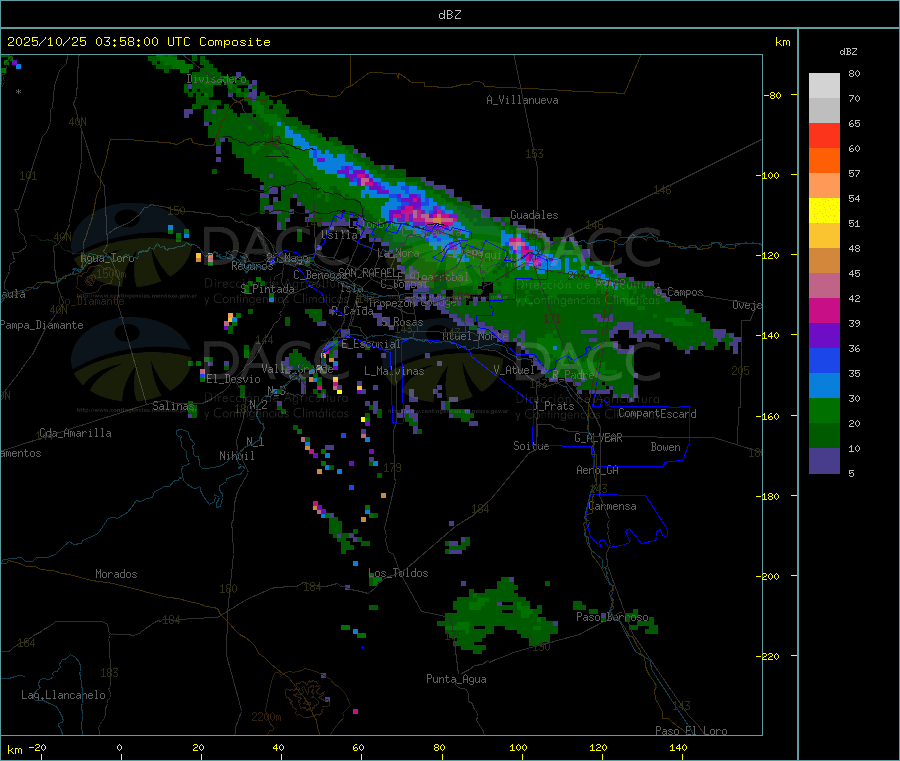Select the Cda_Amarilla map label
The height and width of the screenshot is (761, 900).
75,433
